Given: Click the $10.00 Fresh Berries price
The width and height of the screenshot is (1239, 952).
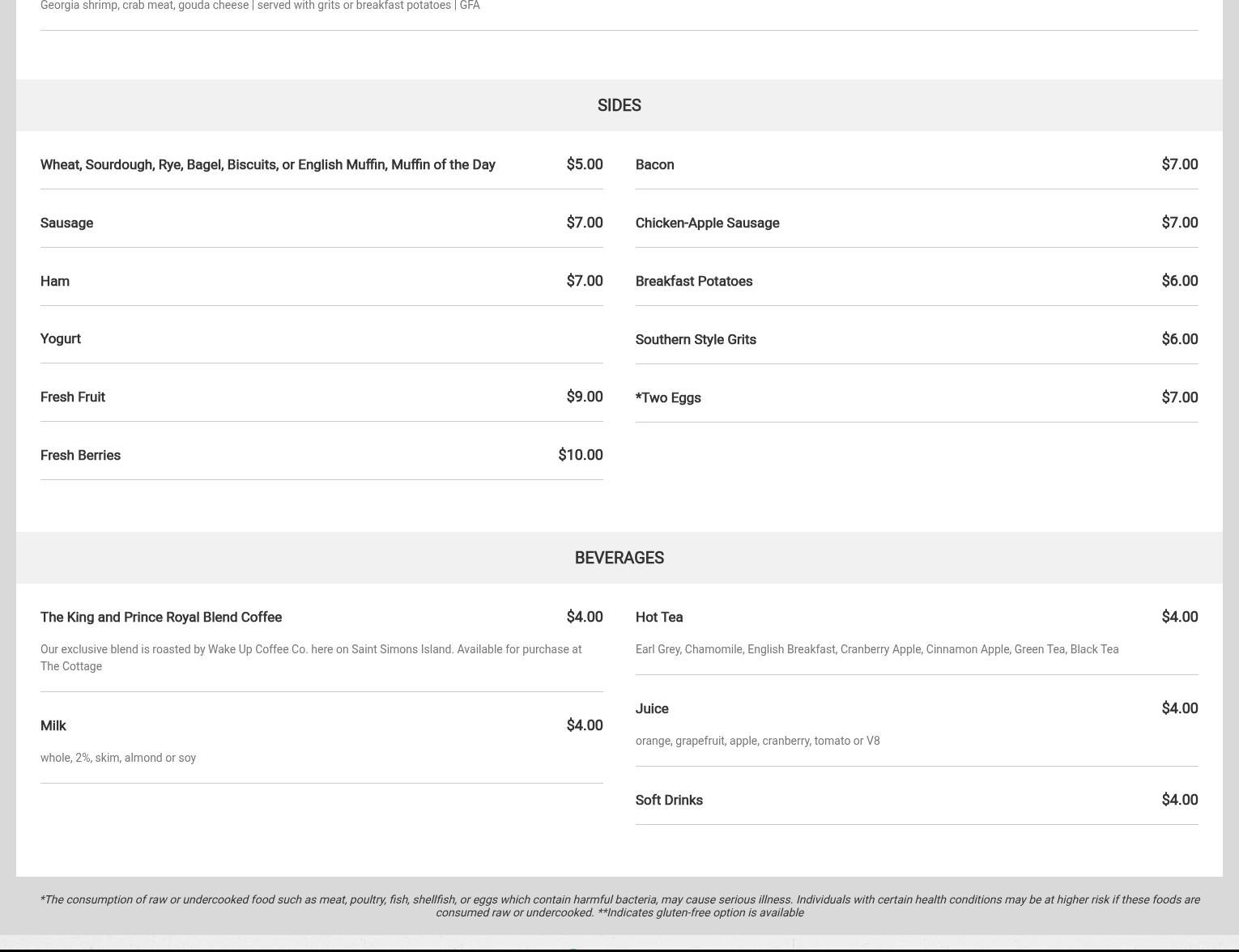Looking at the screenshot, I should [580, 455].
